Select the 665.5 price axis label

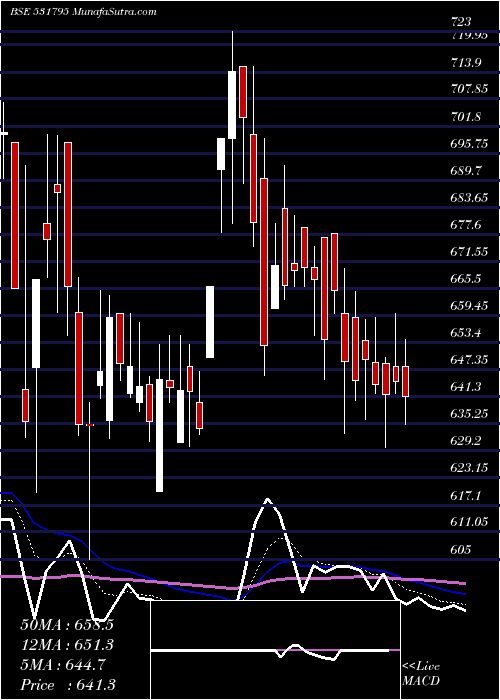pos(464,279)
